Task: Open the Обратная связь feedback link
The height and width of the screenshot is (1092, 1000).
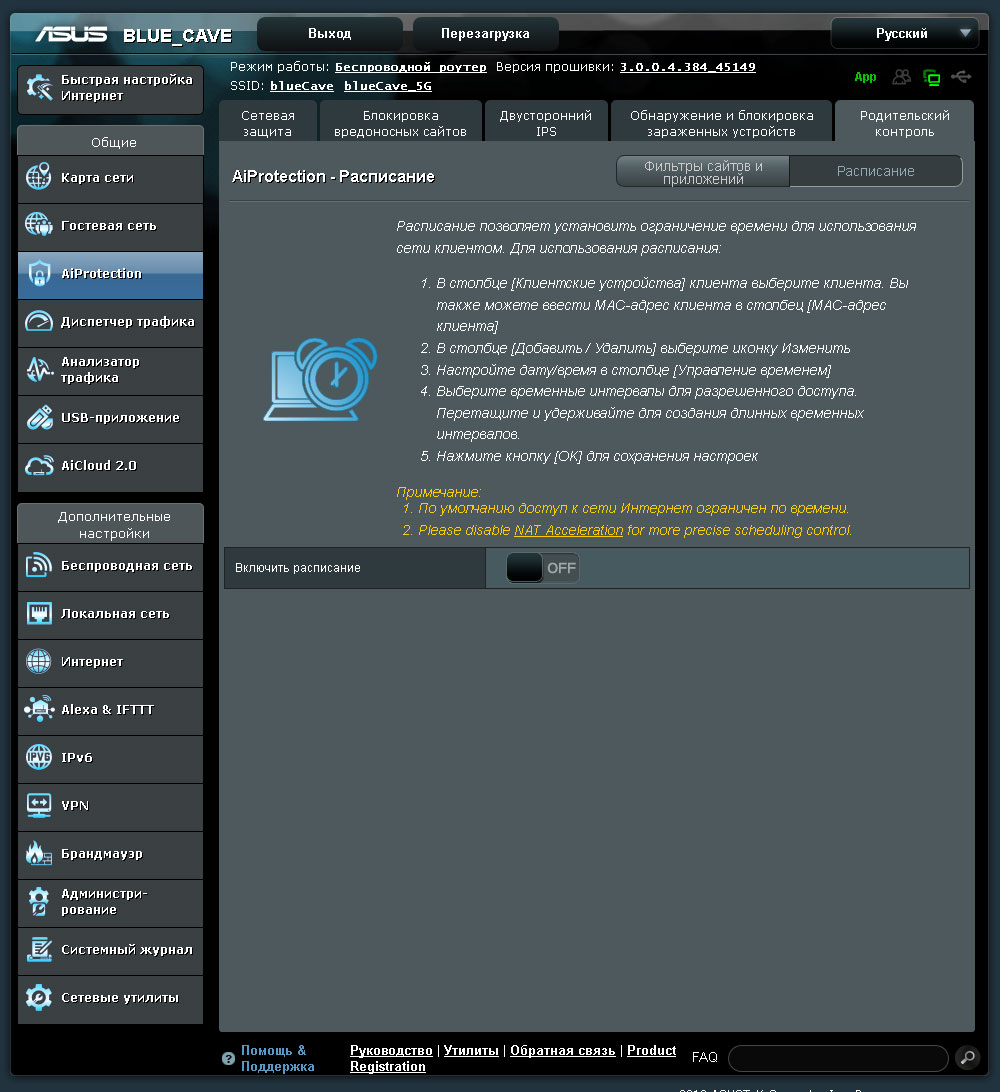Action: point(563,1050)
